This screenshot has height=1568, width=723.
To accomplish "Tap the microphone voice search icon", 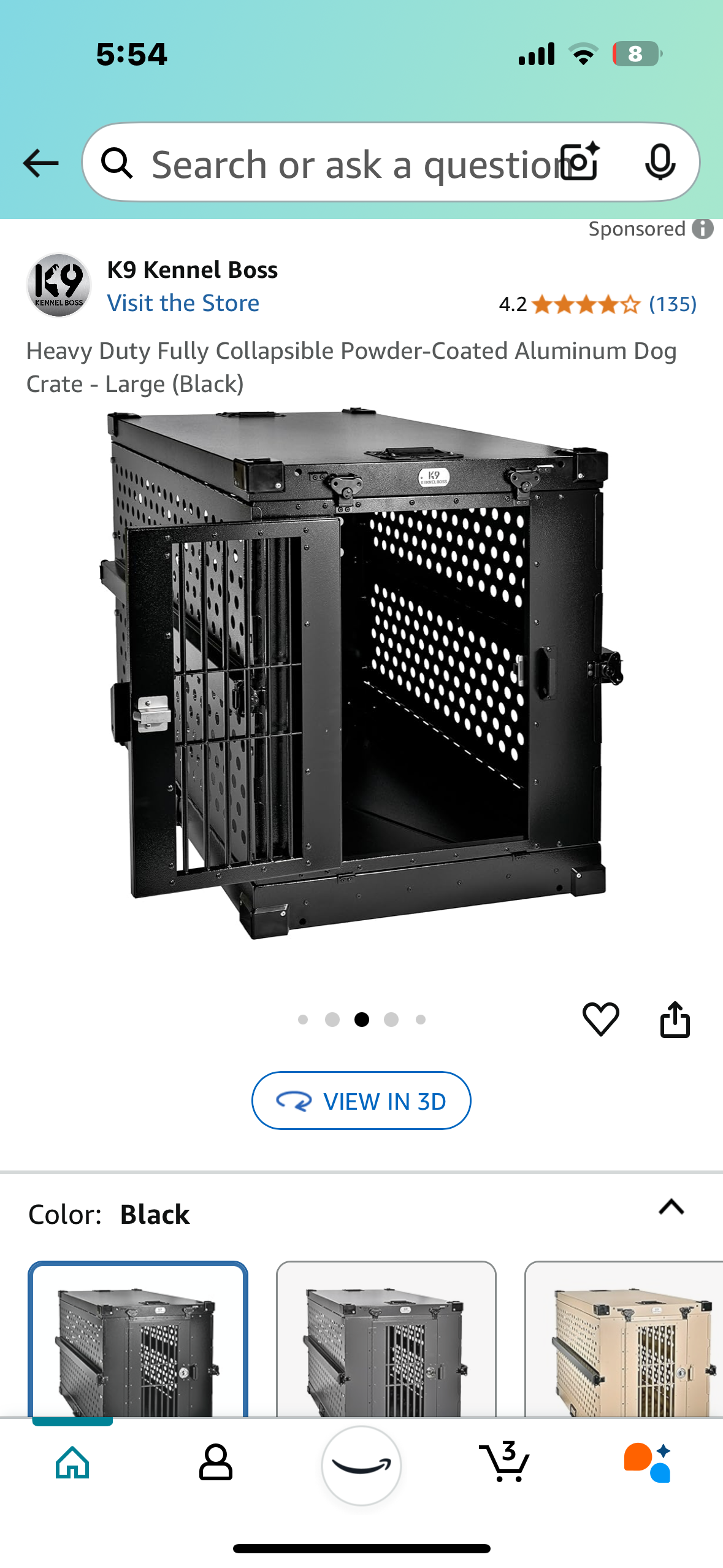I will coord(660,163).
